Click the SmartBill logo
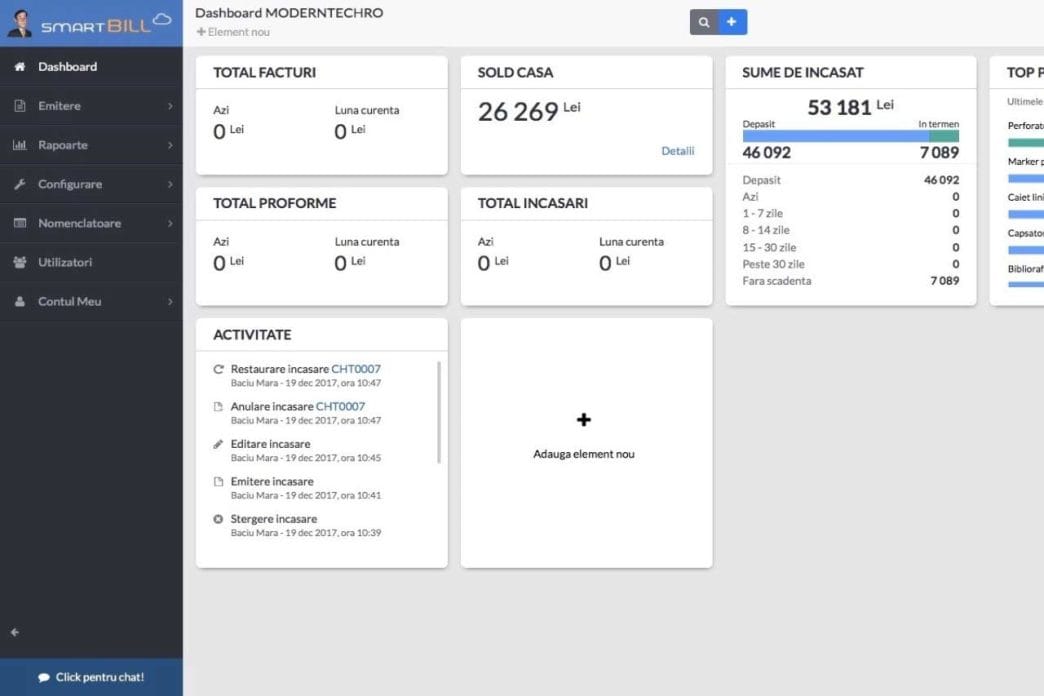This screenshot has width=1044, height=696. (105, 24)
